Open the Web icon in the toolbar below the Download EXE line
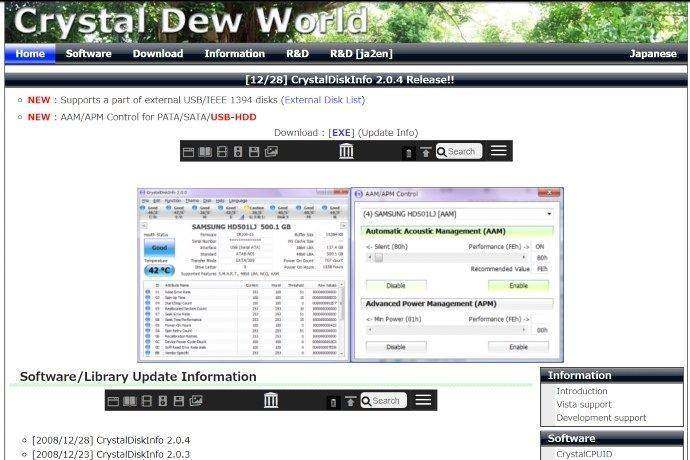This screenshot has width=690, height=460. point(188,152)
